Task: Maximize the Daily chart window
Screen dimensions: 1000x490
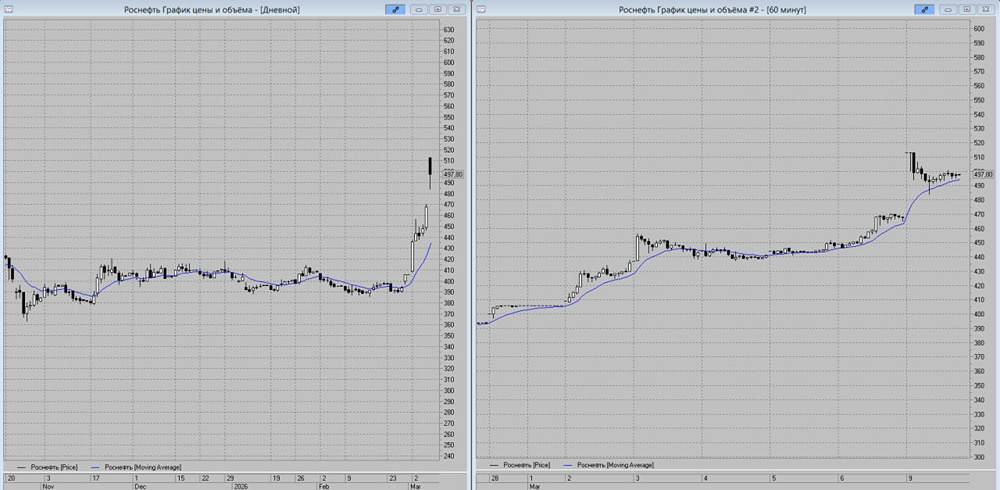Action: pyautogui.click(x=438, y=10)
